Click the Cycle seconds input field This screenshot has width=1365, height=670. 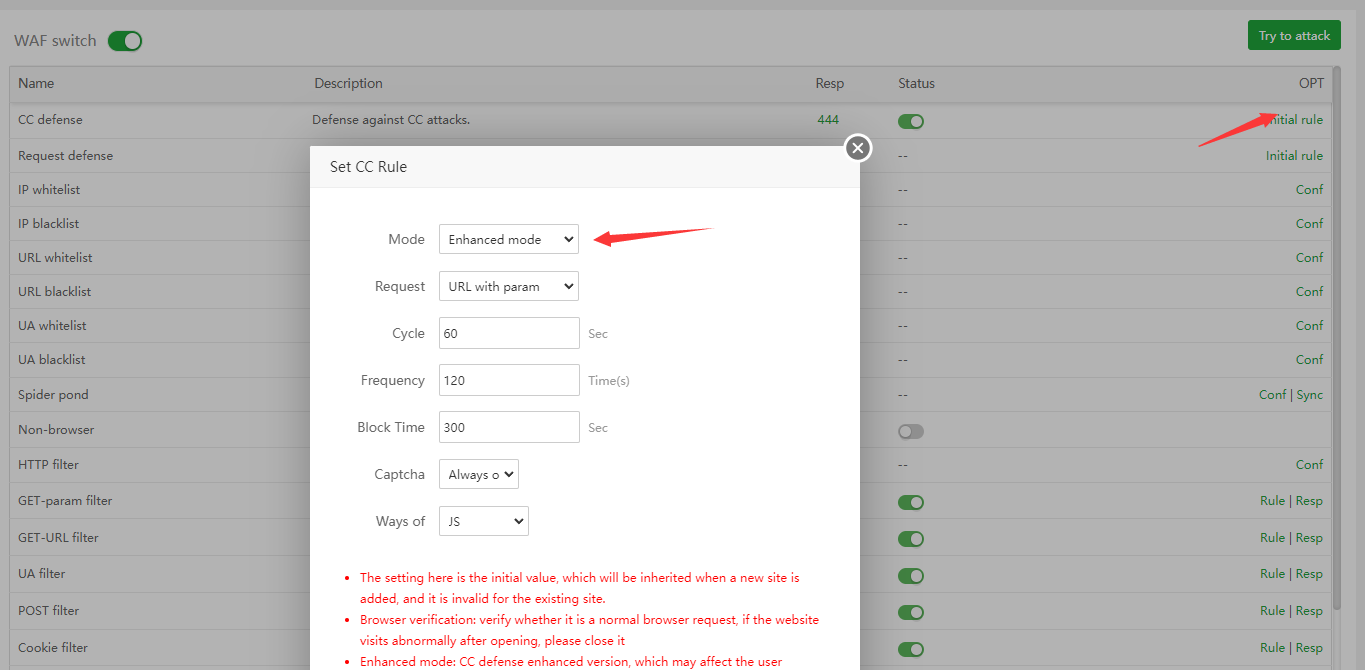509,333
